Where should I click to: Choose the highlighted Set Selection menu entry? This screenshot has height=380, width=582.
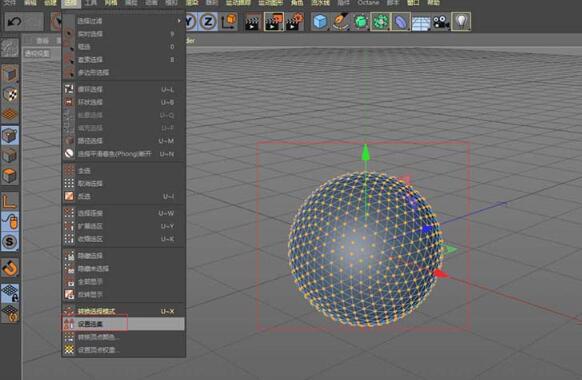click(x=123, y=324)
